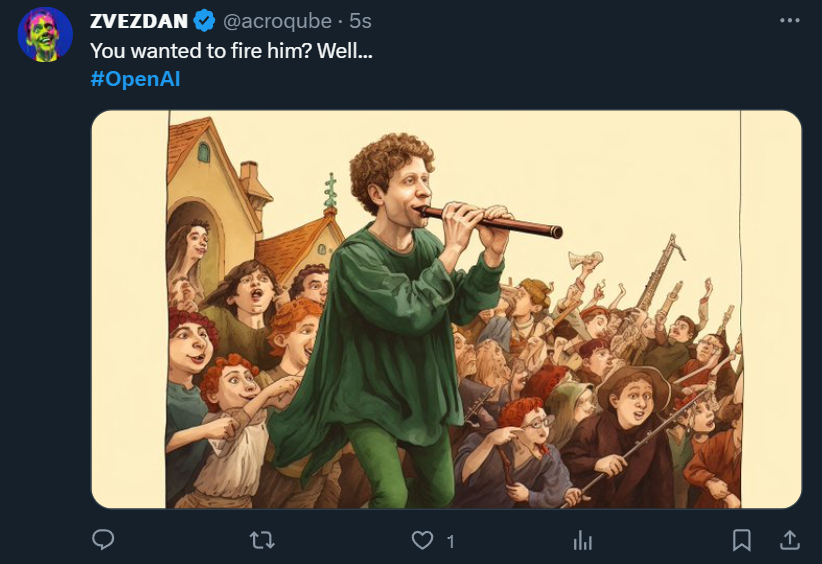Open the #OpenAI hashtag
Image resolution: width=822 pixels, height=564 pixels.
135,79
